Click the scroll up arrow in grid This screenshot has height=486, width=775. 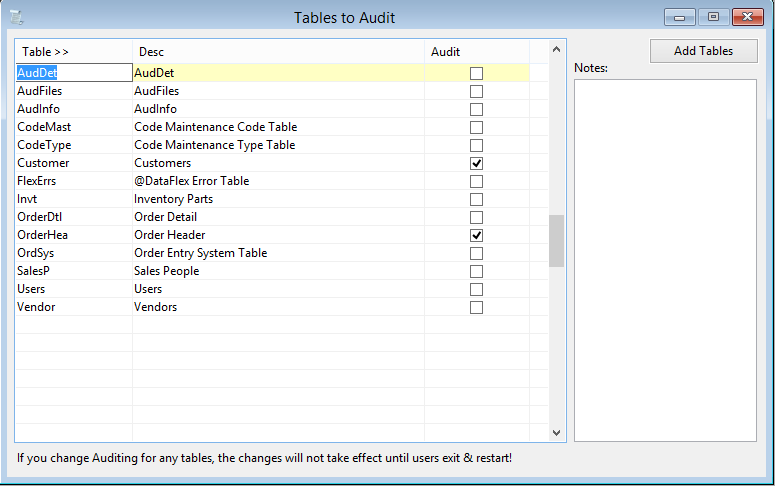coord(556,49)
